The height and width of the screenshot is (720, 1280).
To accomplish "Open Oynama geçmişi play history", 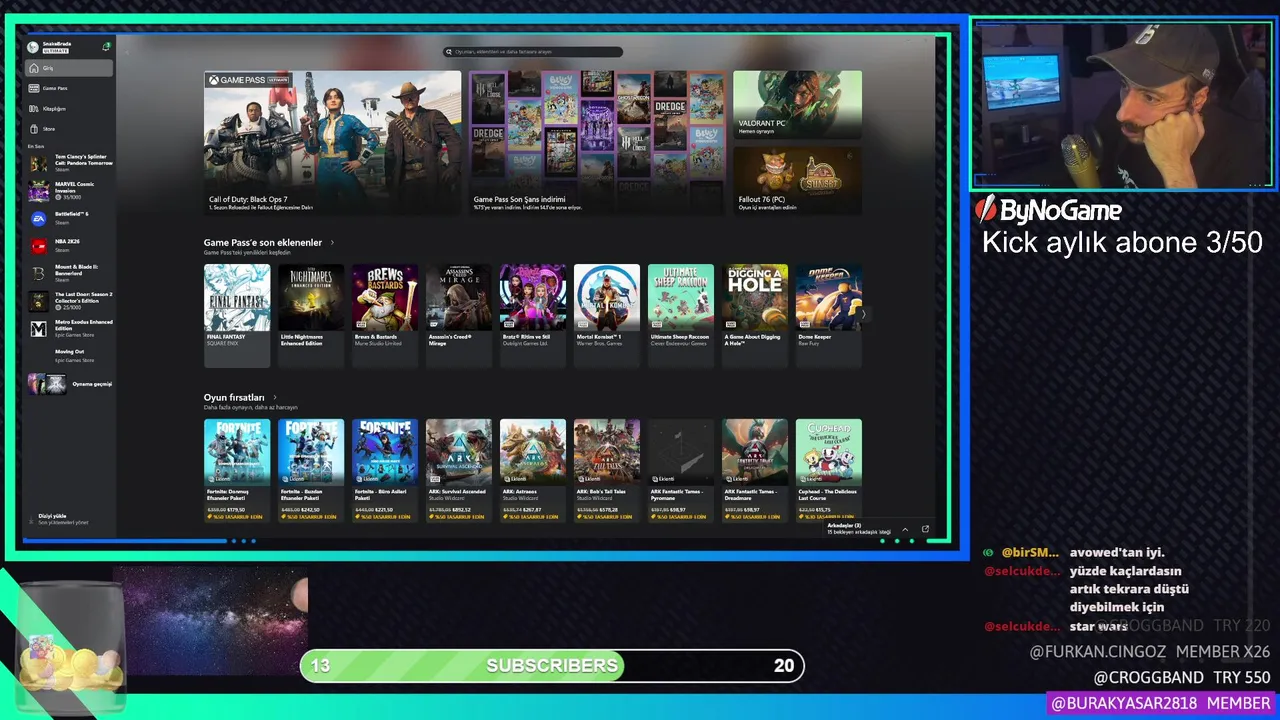I will (70, 384).
